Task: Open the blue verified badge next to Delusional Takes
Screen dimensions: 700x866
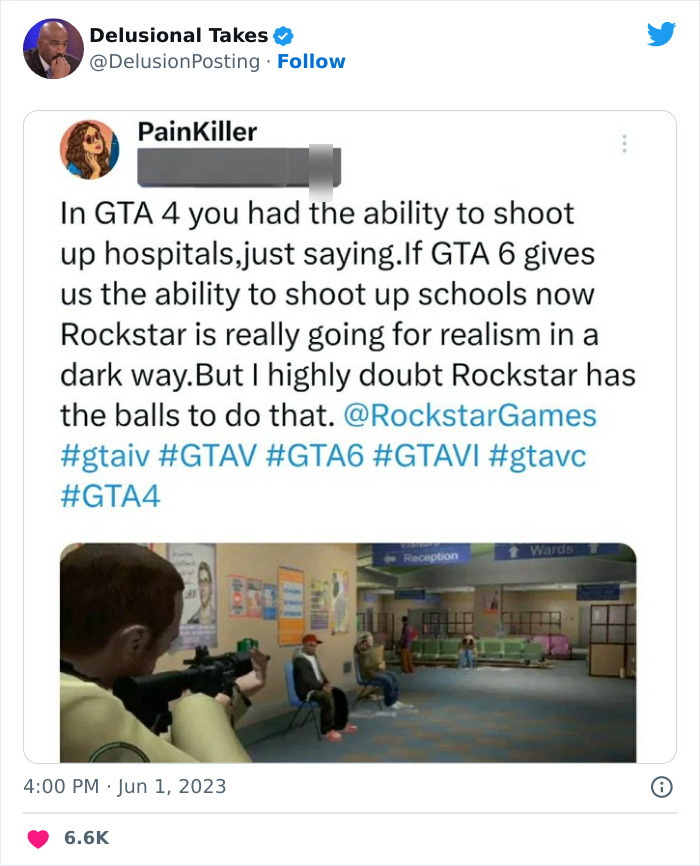Action: [284, 36]
